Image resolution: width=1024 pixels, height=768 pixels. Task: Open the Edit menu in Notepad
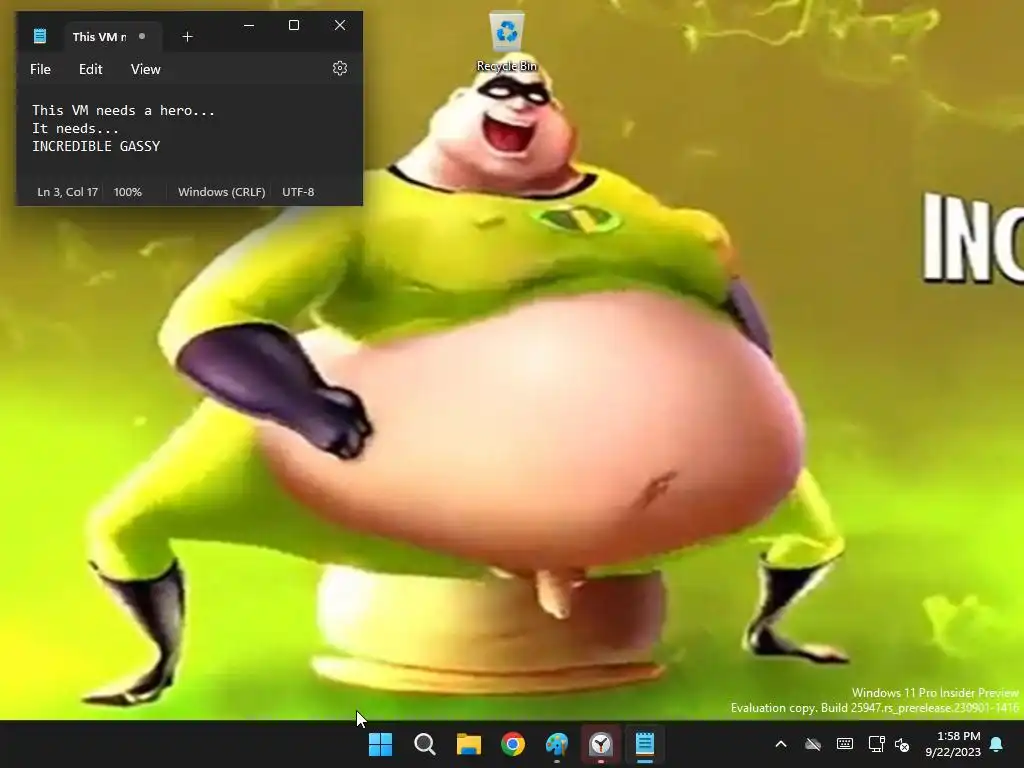pos(91,69)
